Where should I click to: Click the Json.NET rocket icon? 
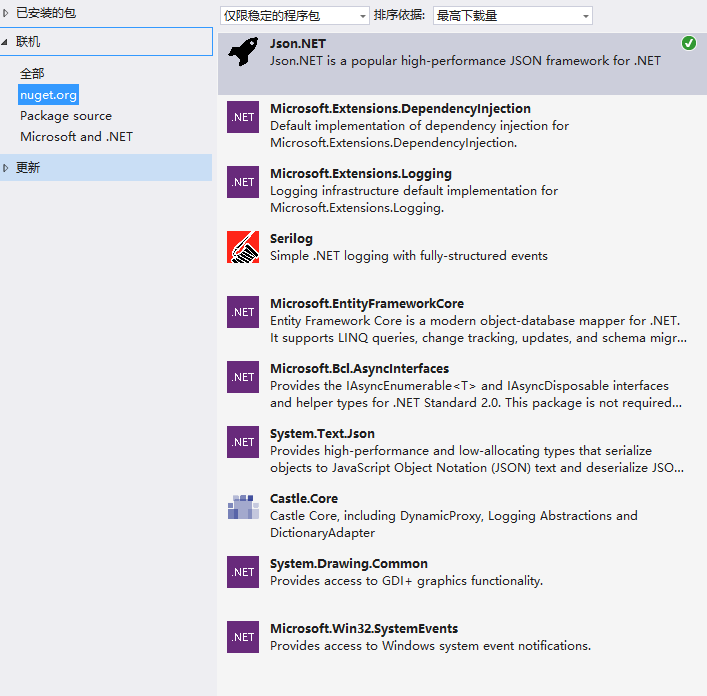pos(243,52)
